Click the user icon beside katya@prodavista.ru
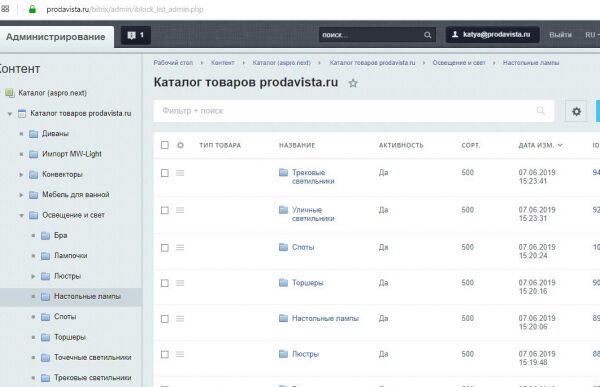The height and width of the screenshot is (387, 600). (x=455, y=34)
